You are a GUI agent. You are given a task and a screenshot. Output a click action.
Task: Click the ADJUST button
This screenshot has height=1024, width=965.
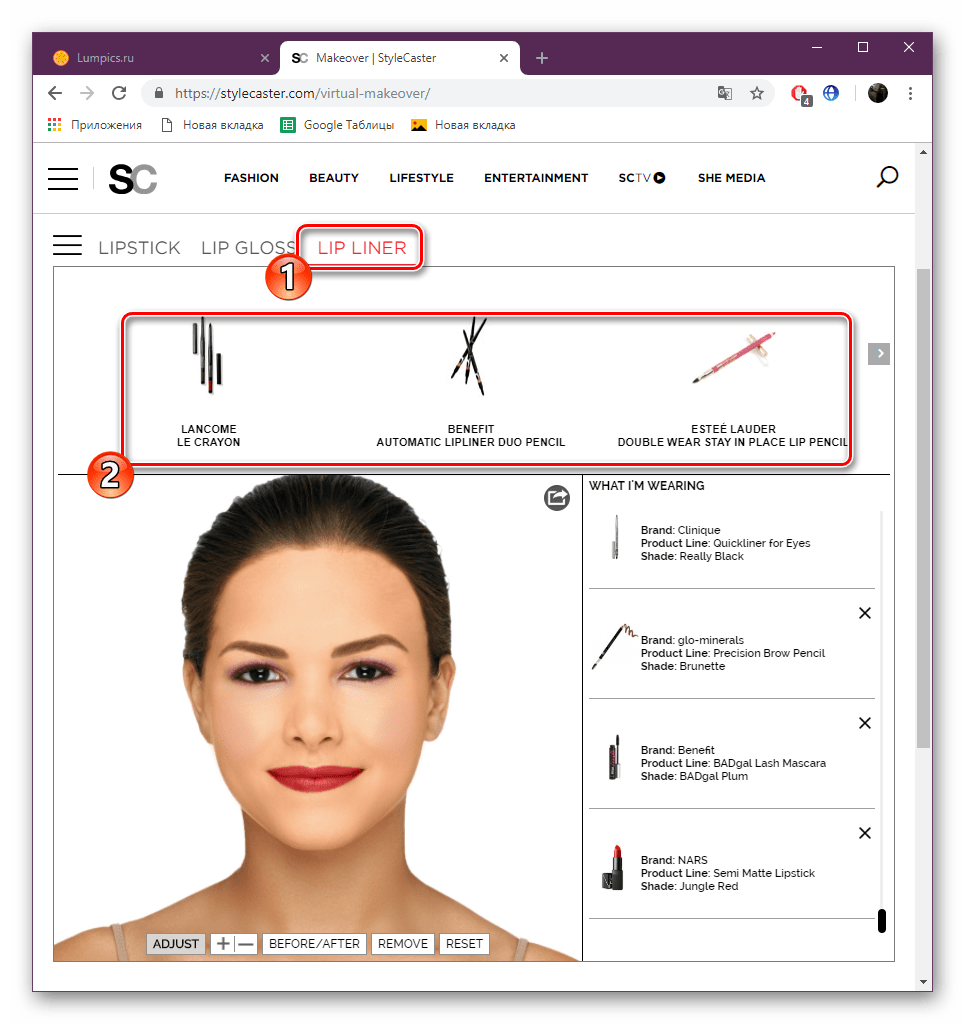pyautogui.click(x=176, y=944)
